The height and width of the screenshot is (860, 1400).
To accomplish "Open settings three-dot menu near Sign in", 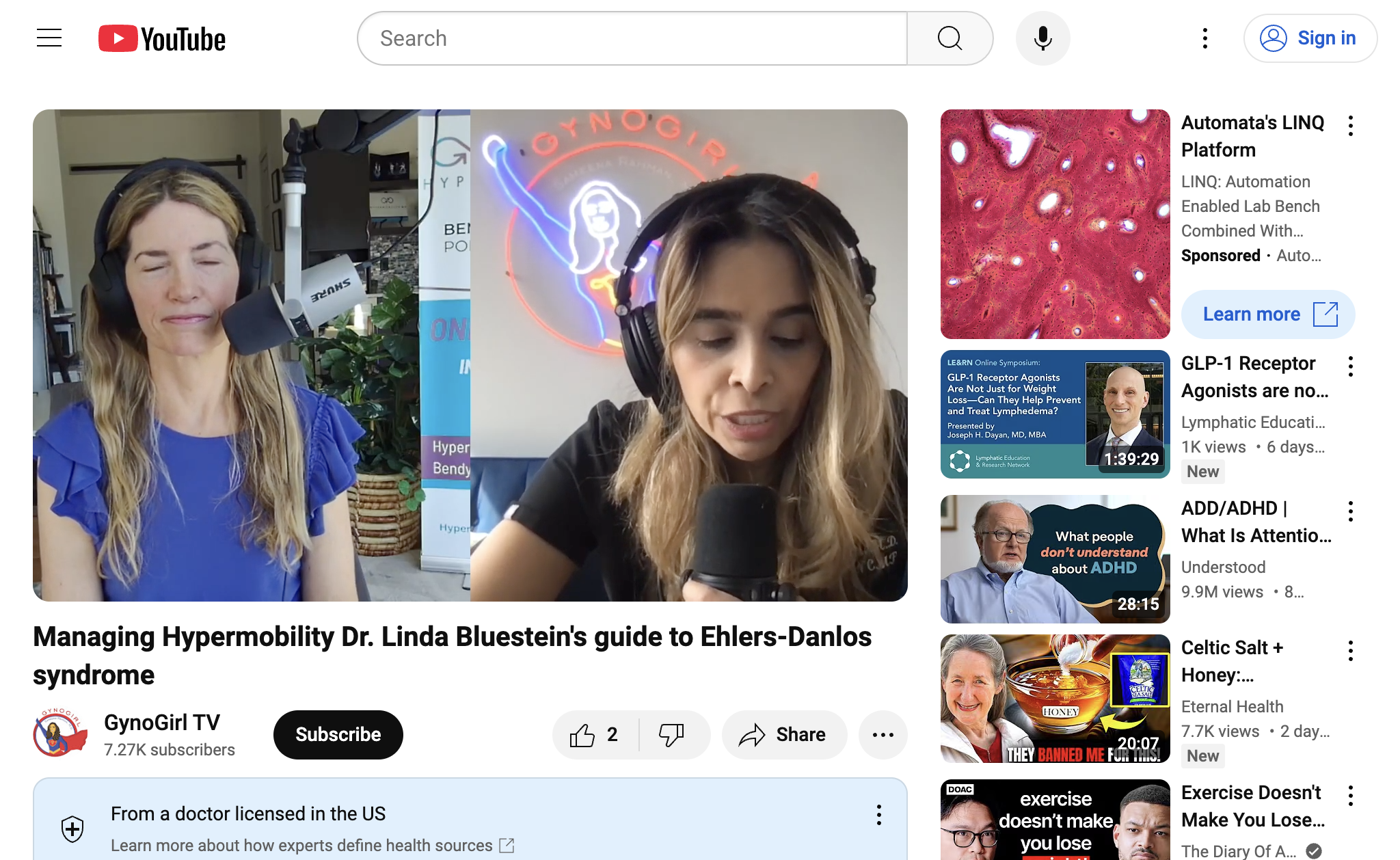I will 1204,38.
